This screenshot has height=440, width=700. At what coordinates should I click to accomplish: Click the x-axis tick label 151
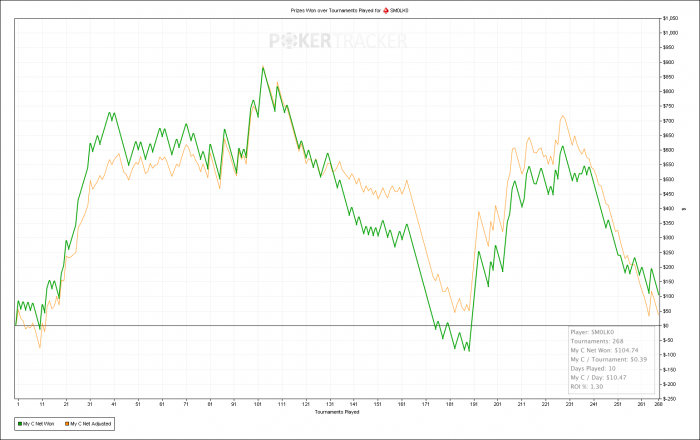pos(378,404)
